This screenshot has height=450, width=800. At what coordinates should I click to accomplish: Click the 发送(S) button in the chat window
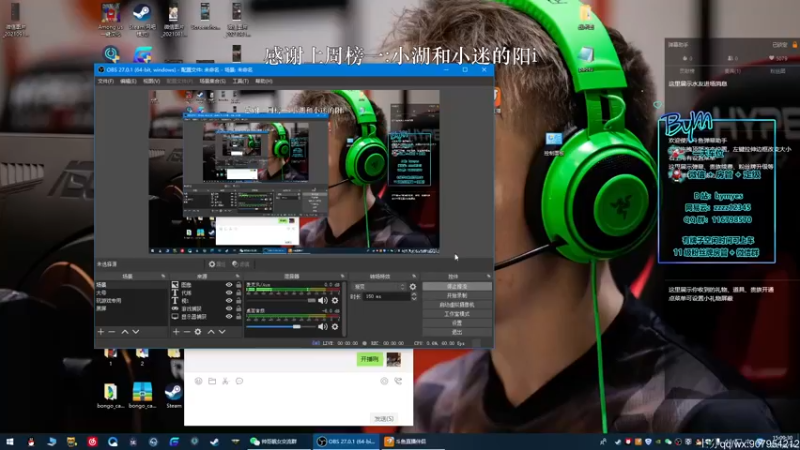384,418
